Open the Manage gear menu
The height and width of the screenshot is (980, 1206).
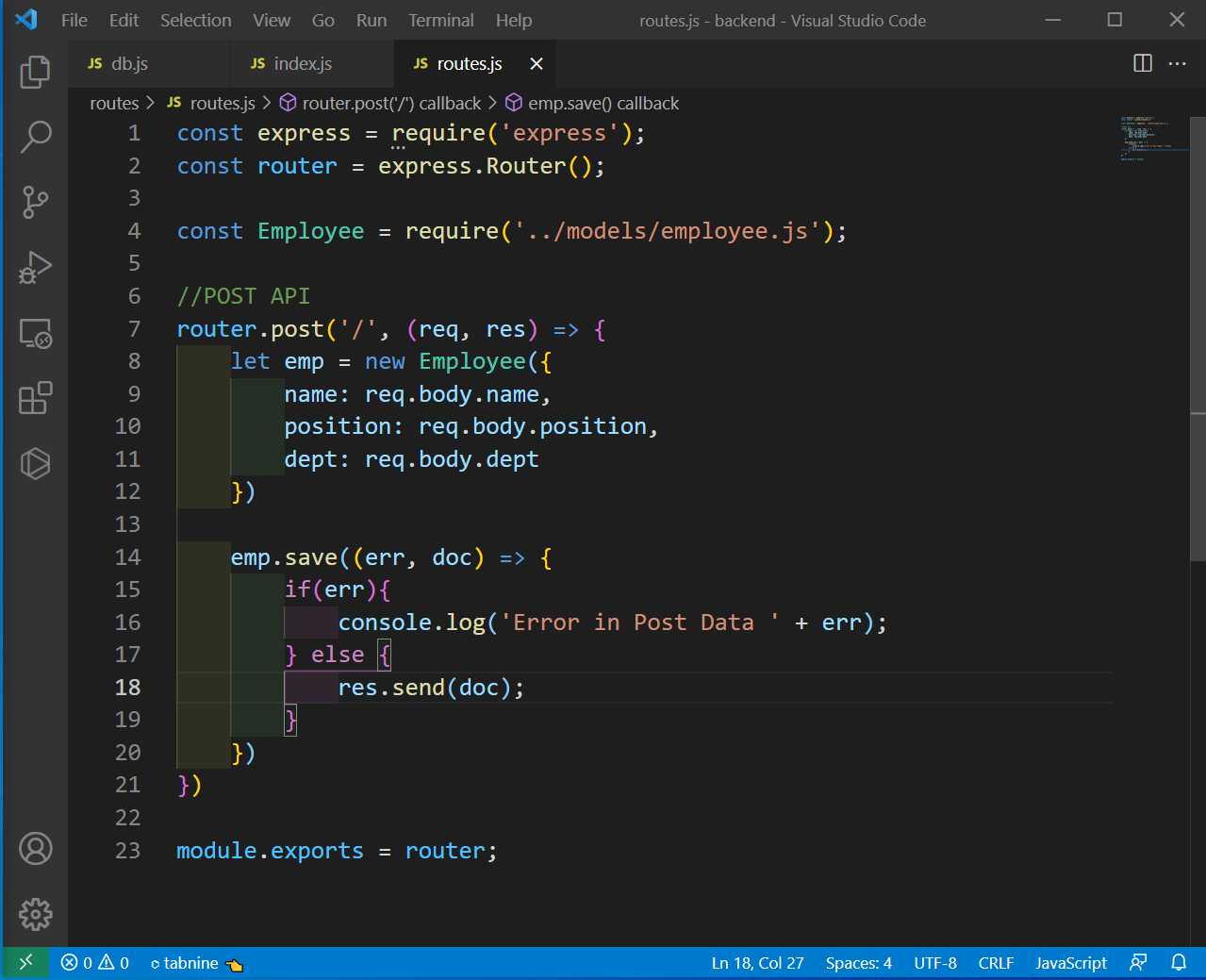pyautogui.click(x=35, y=914)
